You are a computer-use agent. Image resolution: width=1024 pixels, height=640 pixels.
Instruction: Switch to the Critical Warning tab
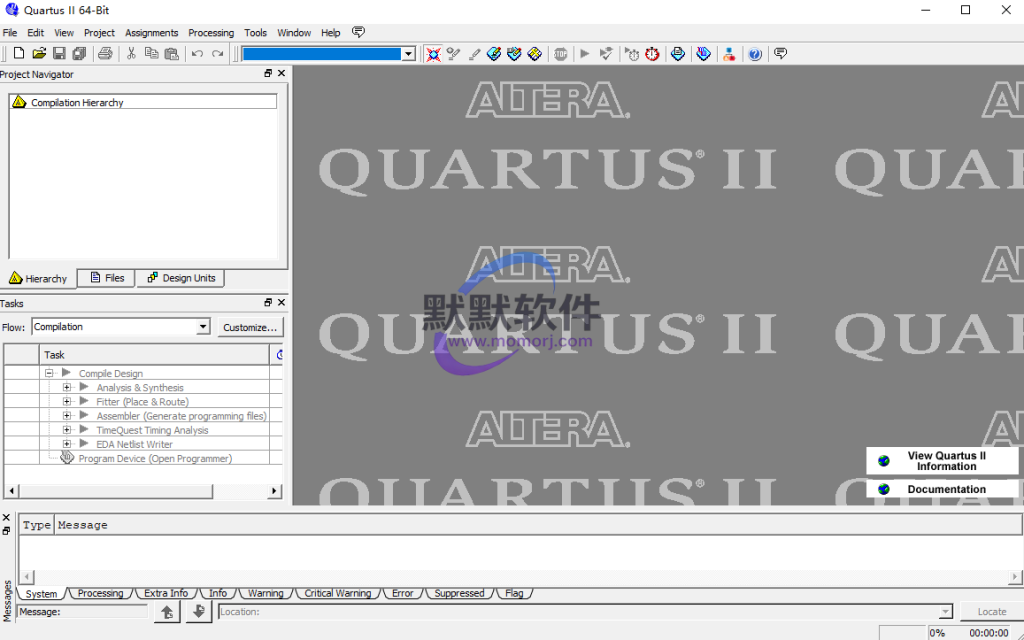[338, 593]
